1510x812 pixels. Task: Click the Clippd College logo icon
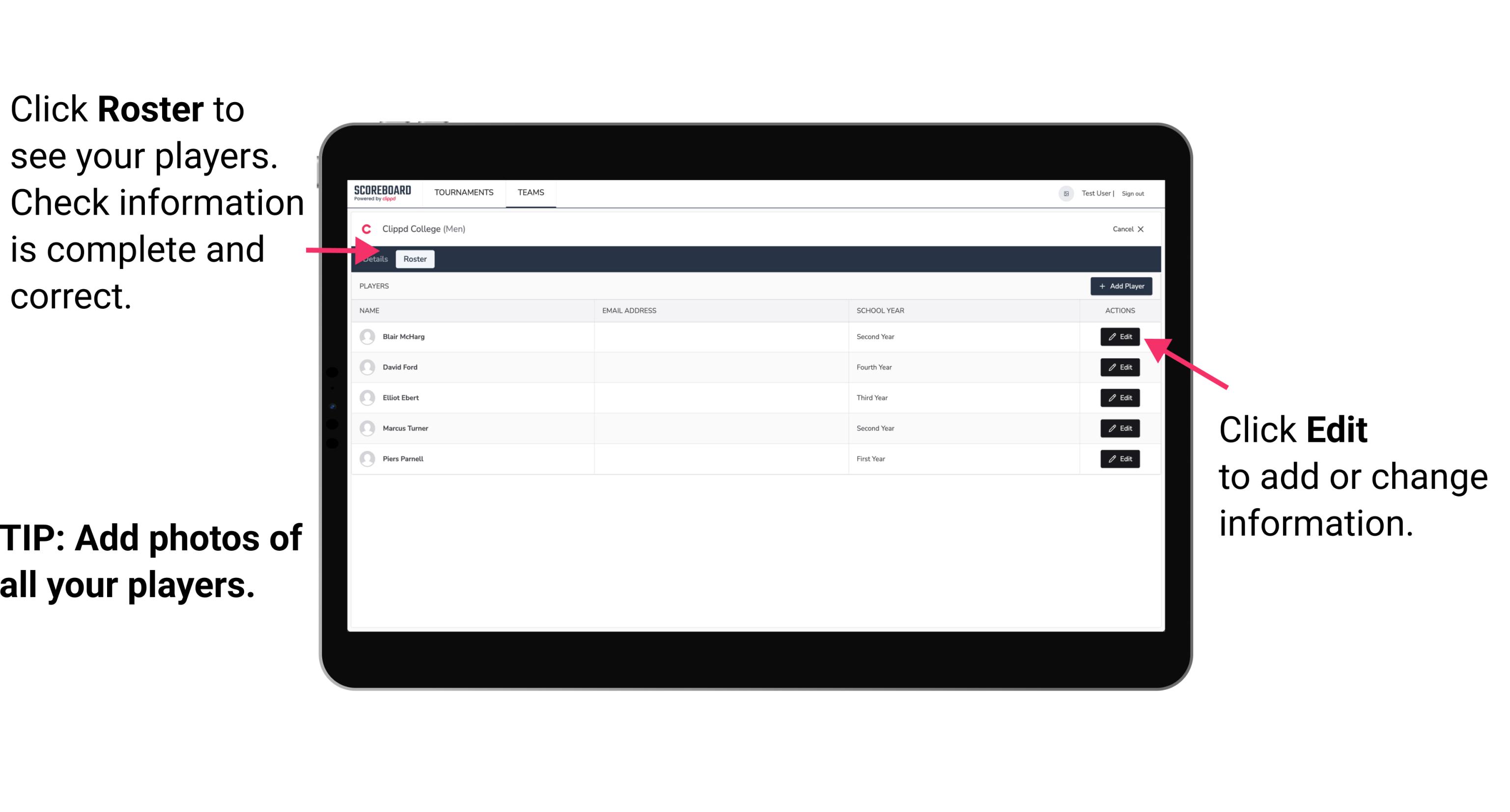(367, 229)
